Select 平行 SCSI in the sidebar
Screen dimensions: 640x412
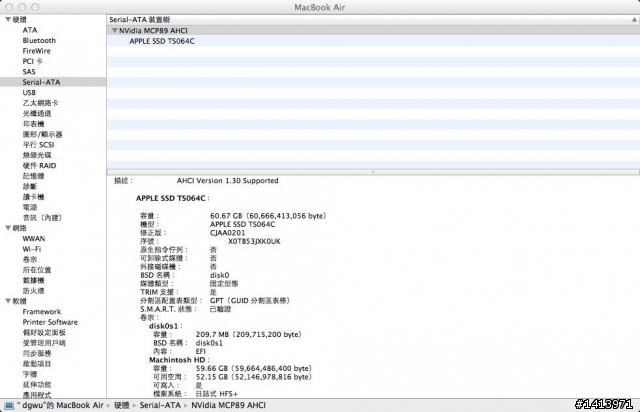(x=38, y=145)
